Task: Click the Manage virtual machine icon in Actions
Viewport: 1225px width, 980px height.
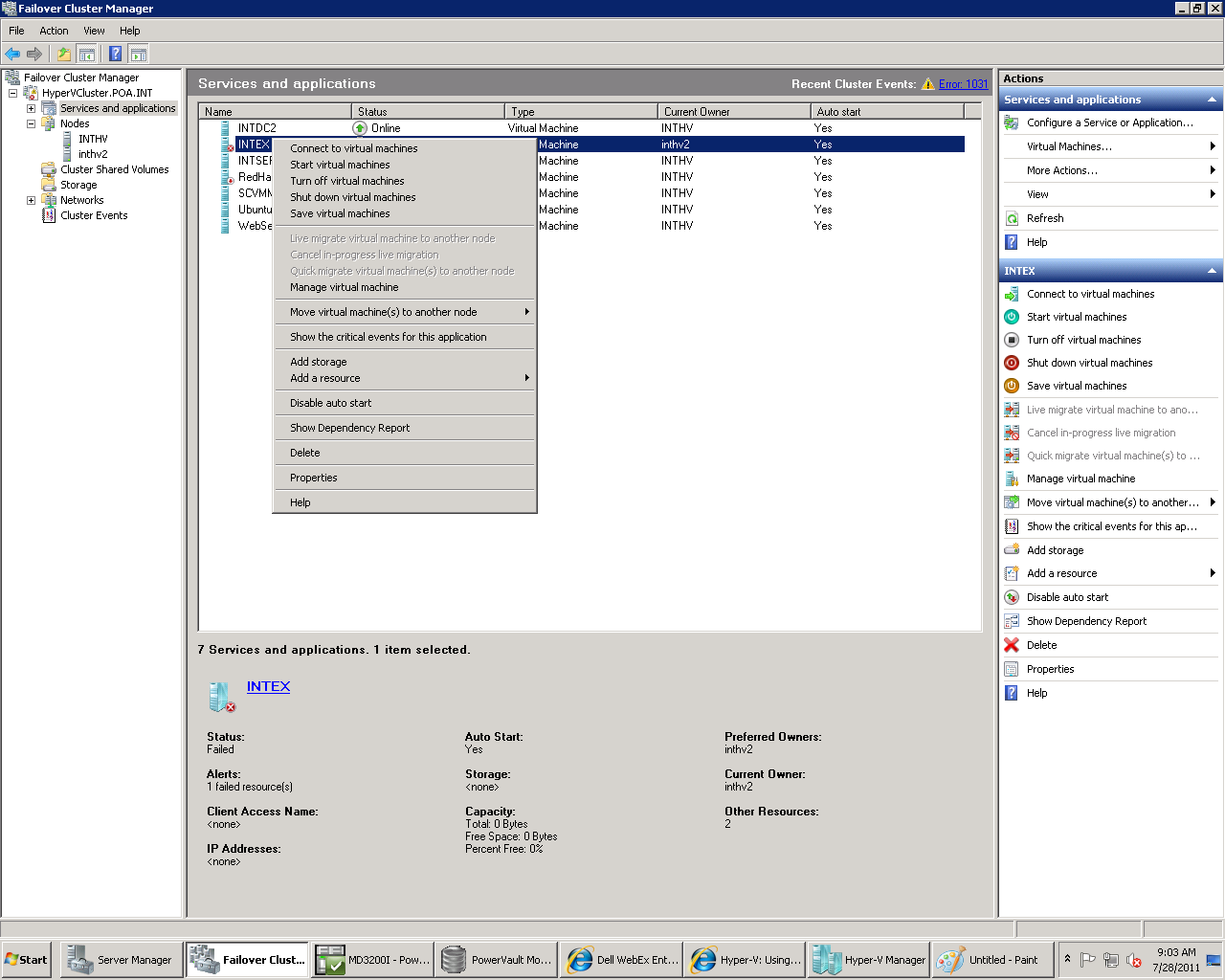Action: pyautogui.click(x=1012, y=479)
